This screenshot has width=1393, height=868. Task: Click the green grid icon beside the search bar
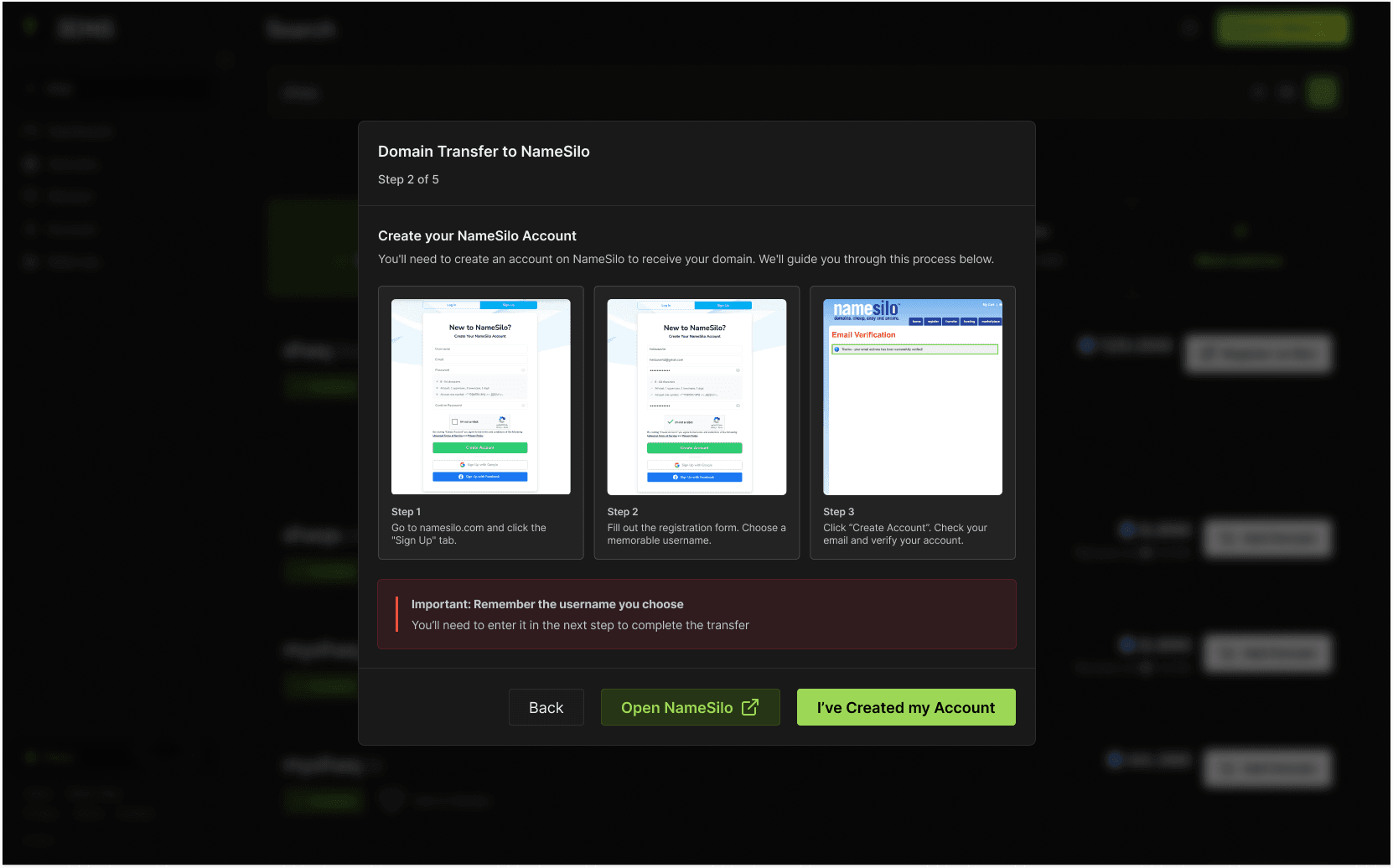click(x=1322, y=92)
